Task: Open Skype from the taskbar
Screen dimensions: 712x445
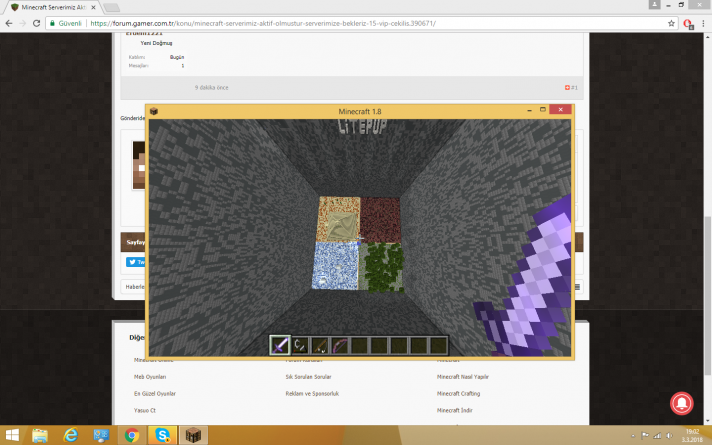Action: click(162, 435)
